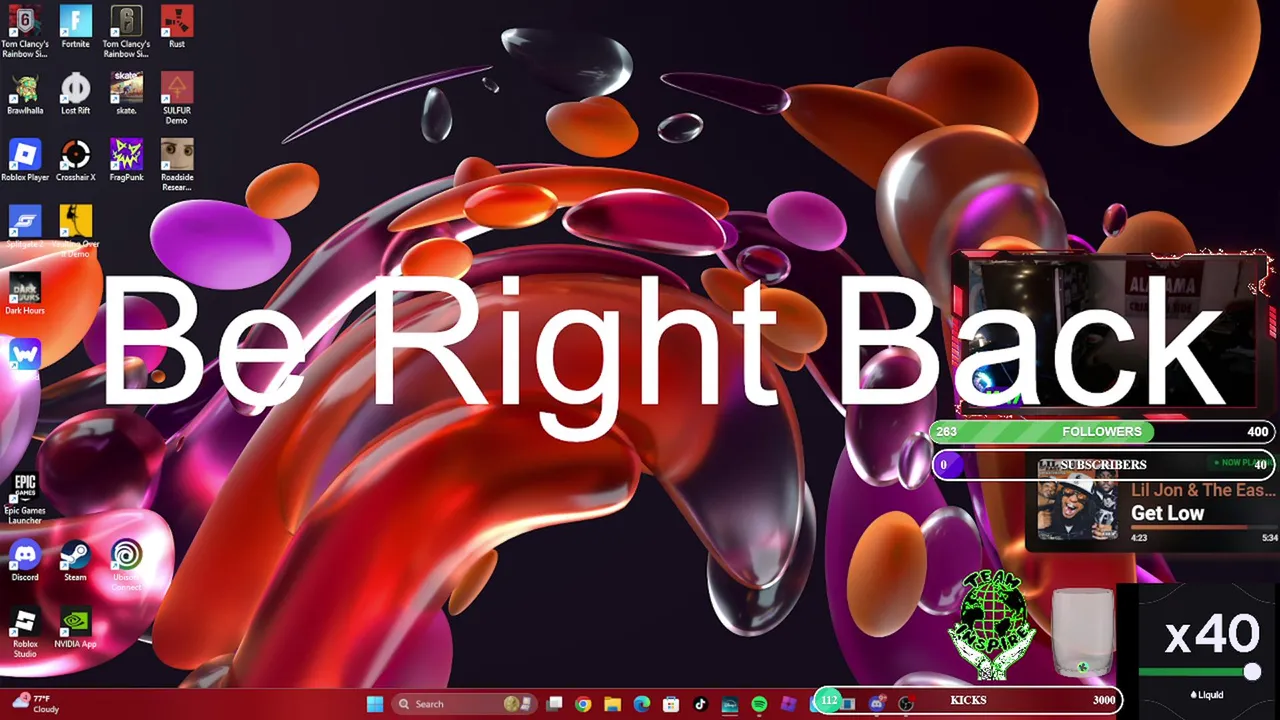Click the taskbar Search box
This screenshot has height=720, width=1280.
(x=463, y=704)
